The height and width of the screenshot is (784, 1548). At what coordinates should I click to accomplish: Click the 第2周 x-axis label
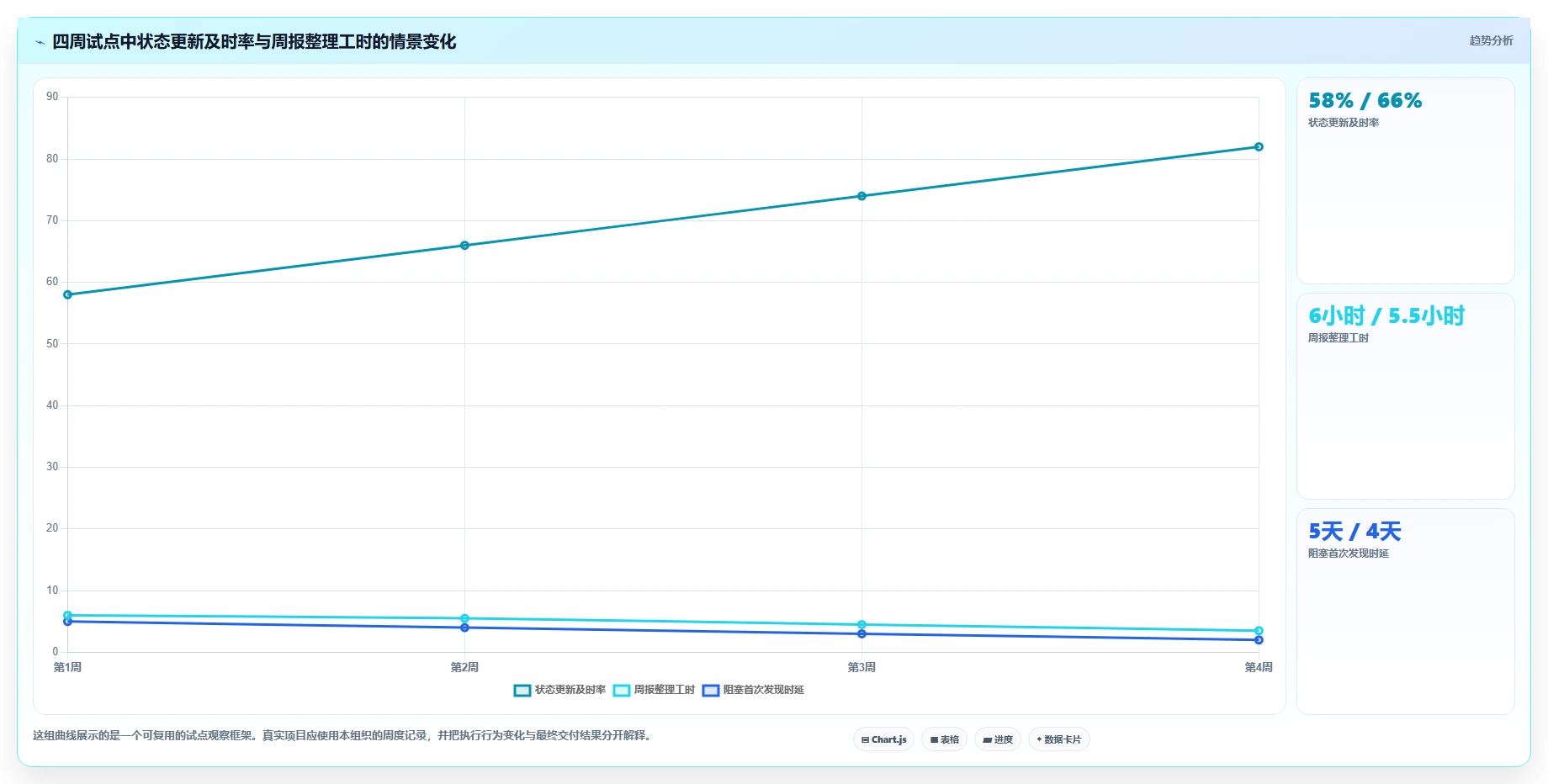tap(464, 667)
